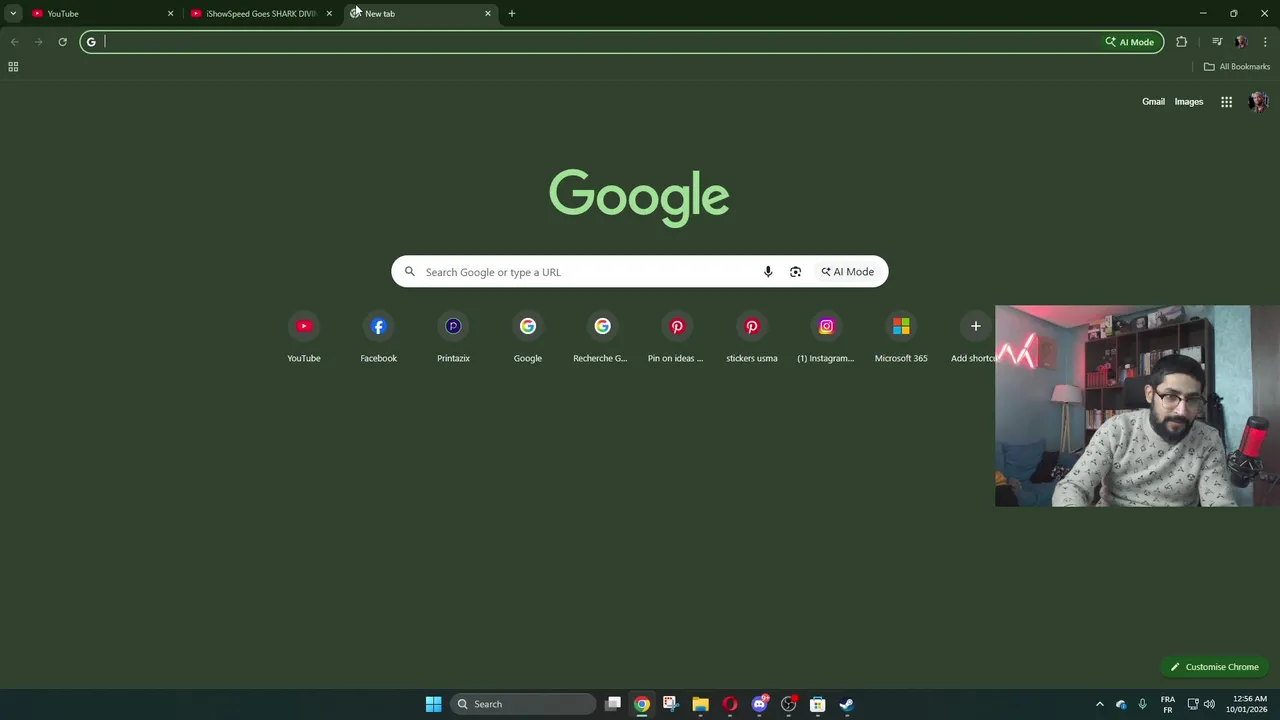Open Gmail link

pos(1153,102)
